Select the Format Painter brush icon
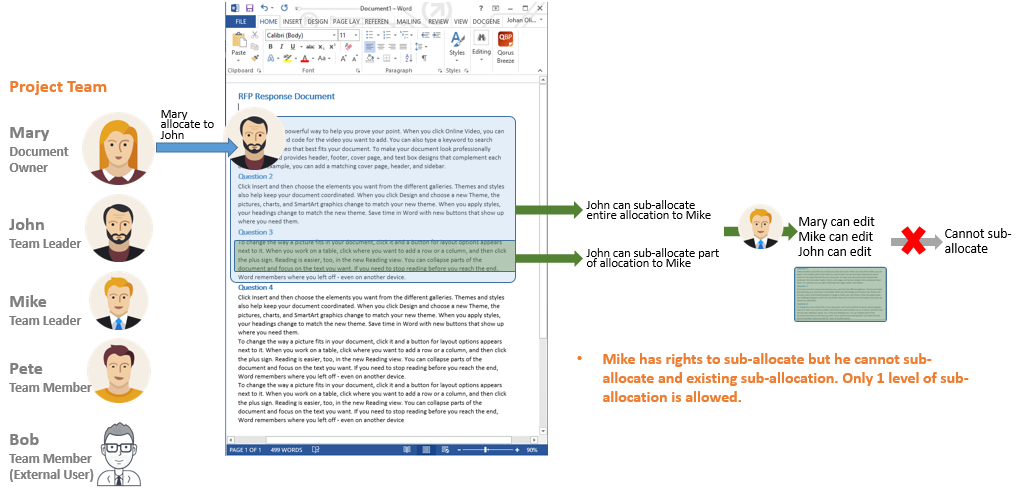This screenshot has height=496, width=1018. (255, 58)
